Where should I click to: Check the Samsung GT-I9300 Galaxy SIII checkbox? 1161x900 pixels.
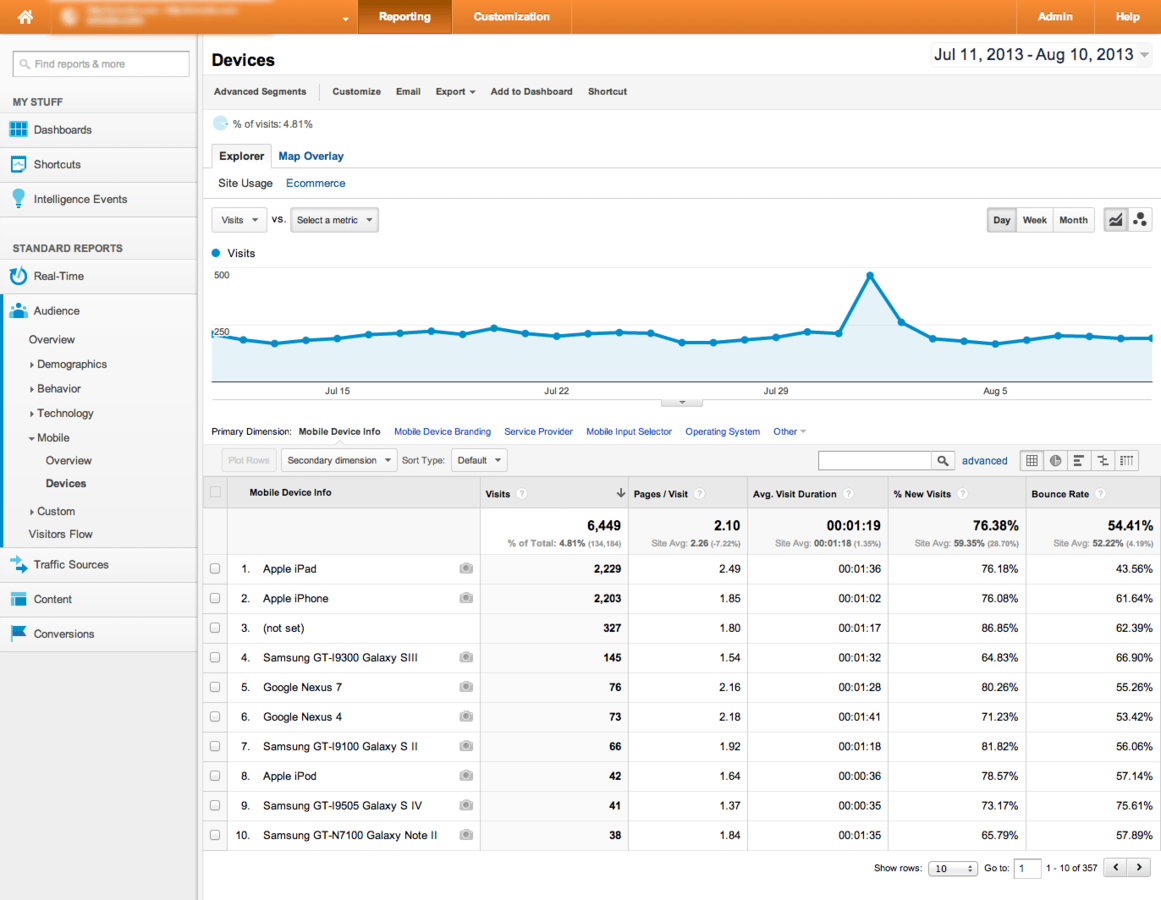pyautogui.click(x=215, y=657)
